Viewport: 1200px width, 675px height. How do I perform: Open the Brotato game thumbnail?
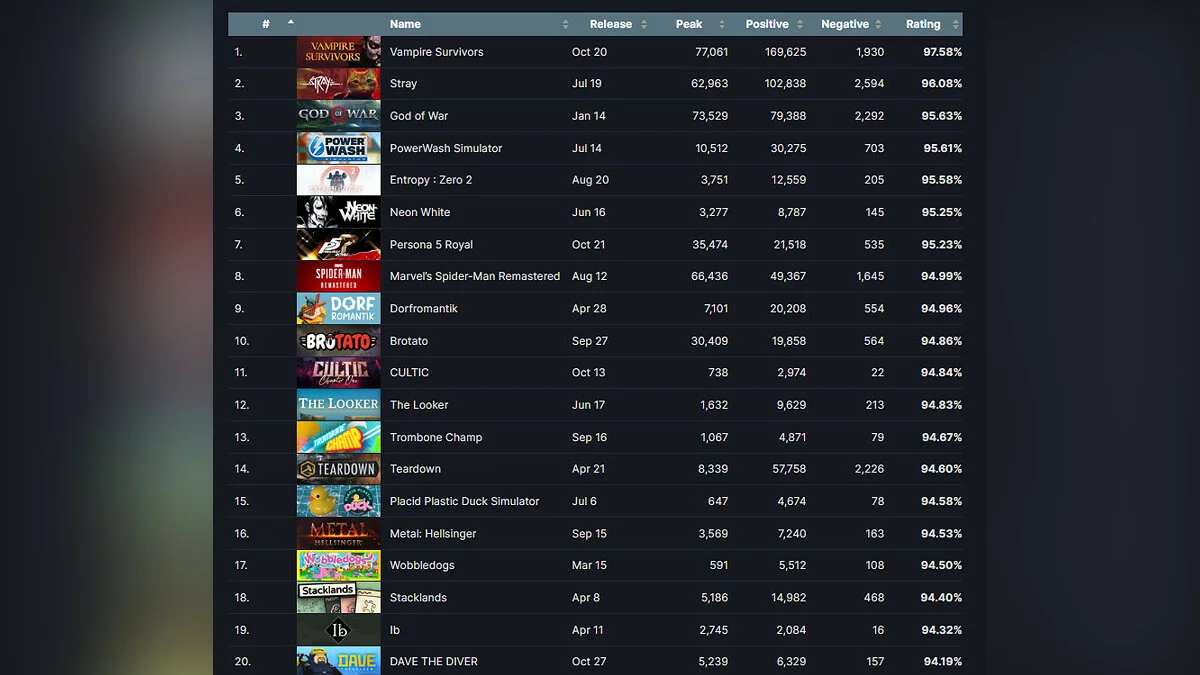click(339, 341)
